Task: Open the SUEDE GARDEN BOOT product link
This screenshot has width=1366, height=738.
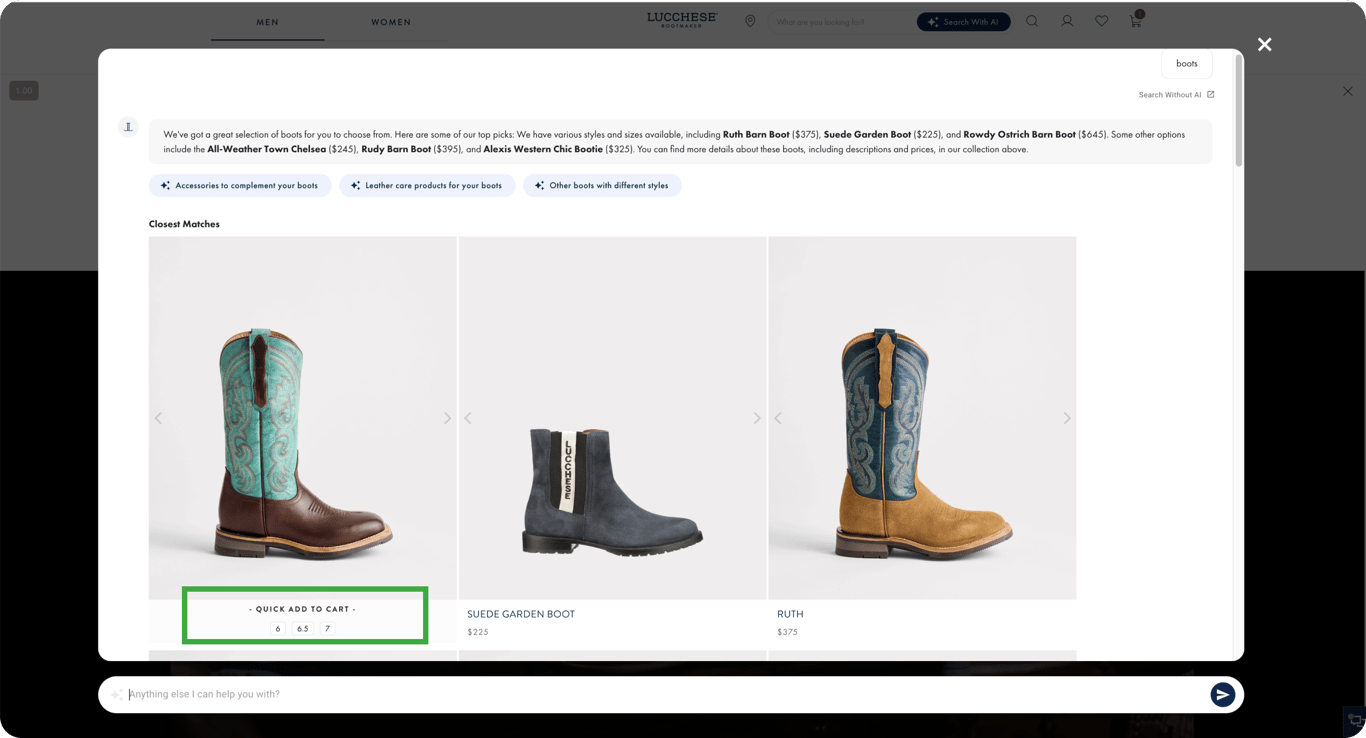Action: point(521,614)
